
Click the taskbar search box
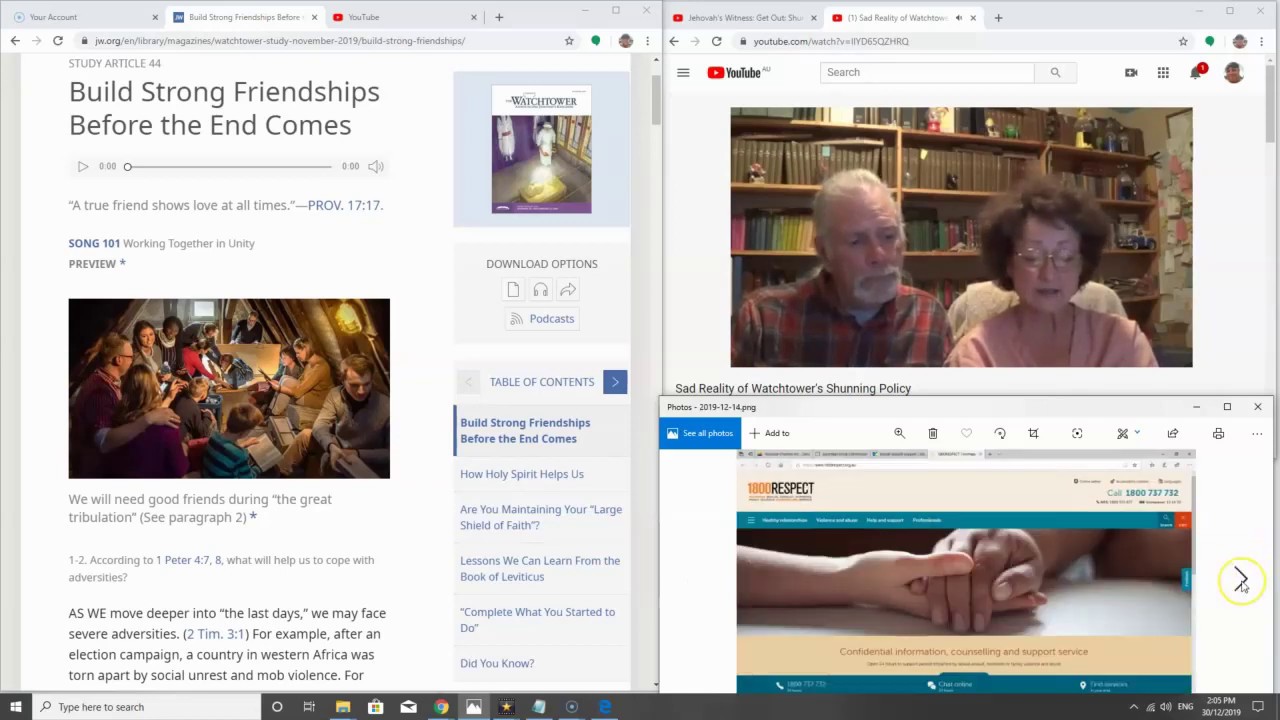pyautogui.click(x=146, y=707)
